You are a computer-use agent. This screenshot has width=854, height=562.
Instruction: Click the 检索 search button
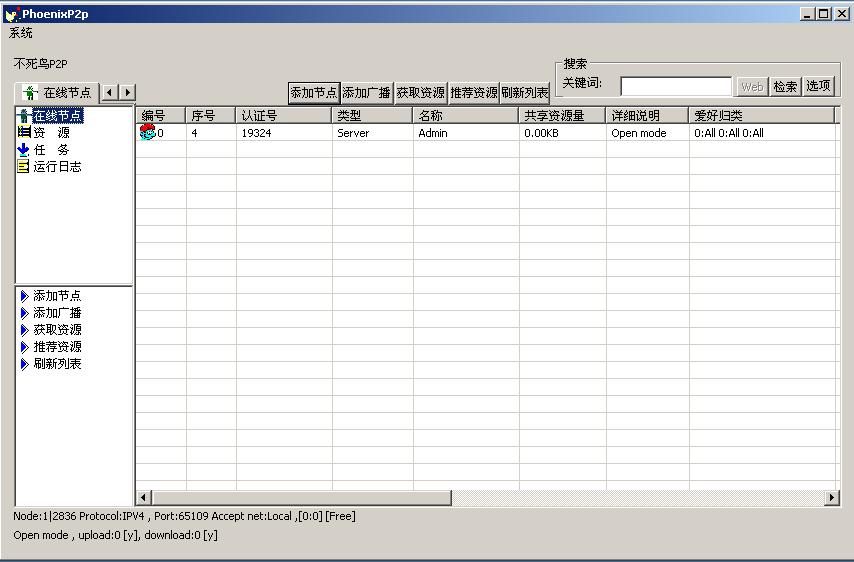[x=785, y=87]
